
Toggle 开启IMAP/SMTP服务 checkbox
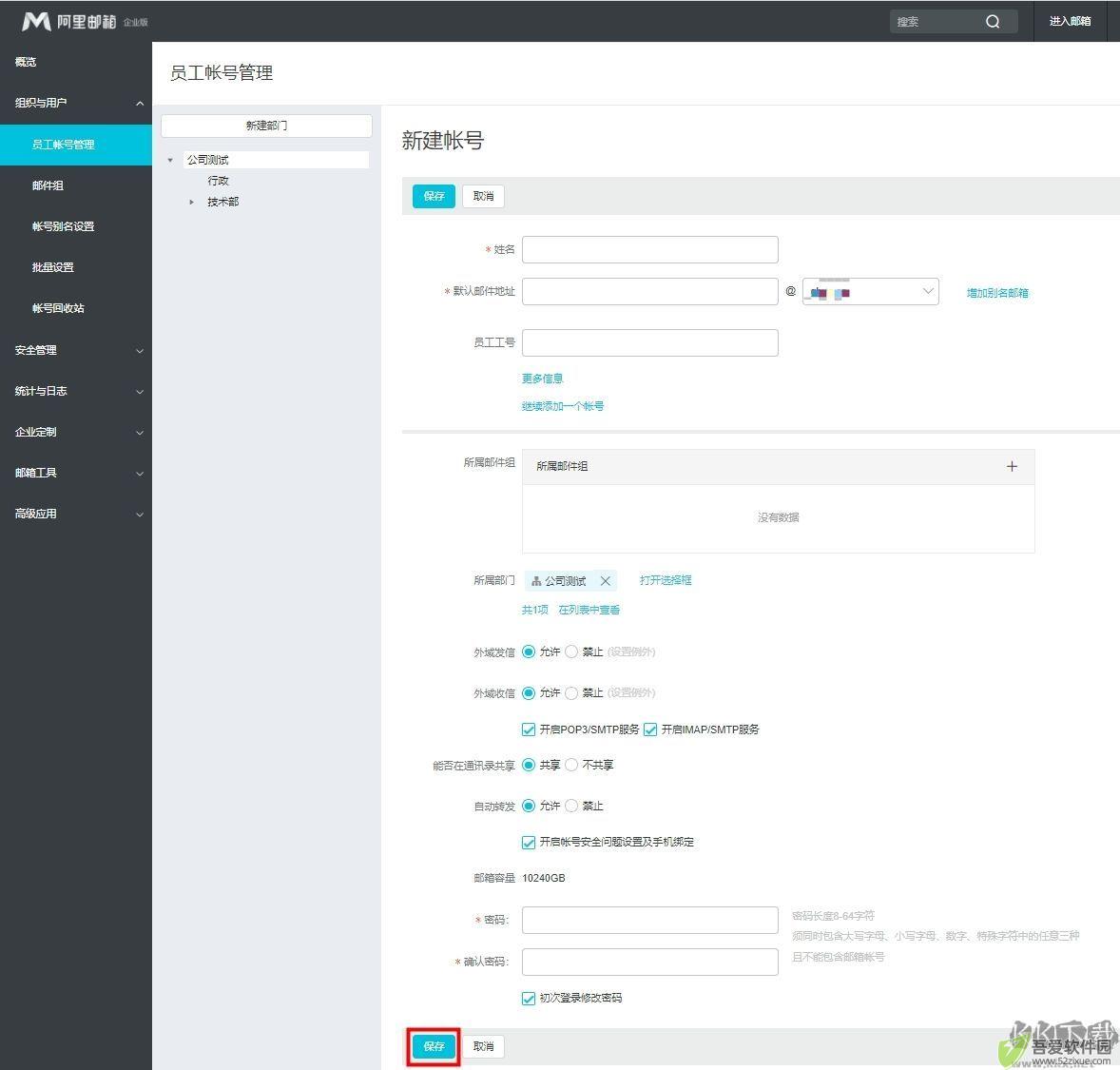[x=650, y=730]
